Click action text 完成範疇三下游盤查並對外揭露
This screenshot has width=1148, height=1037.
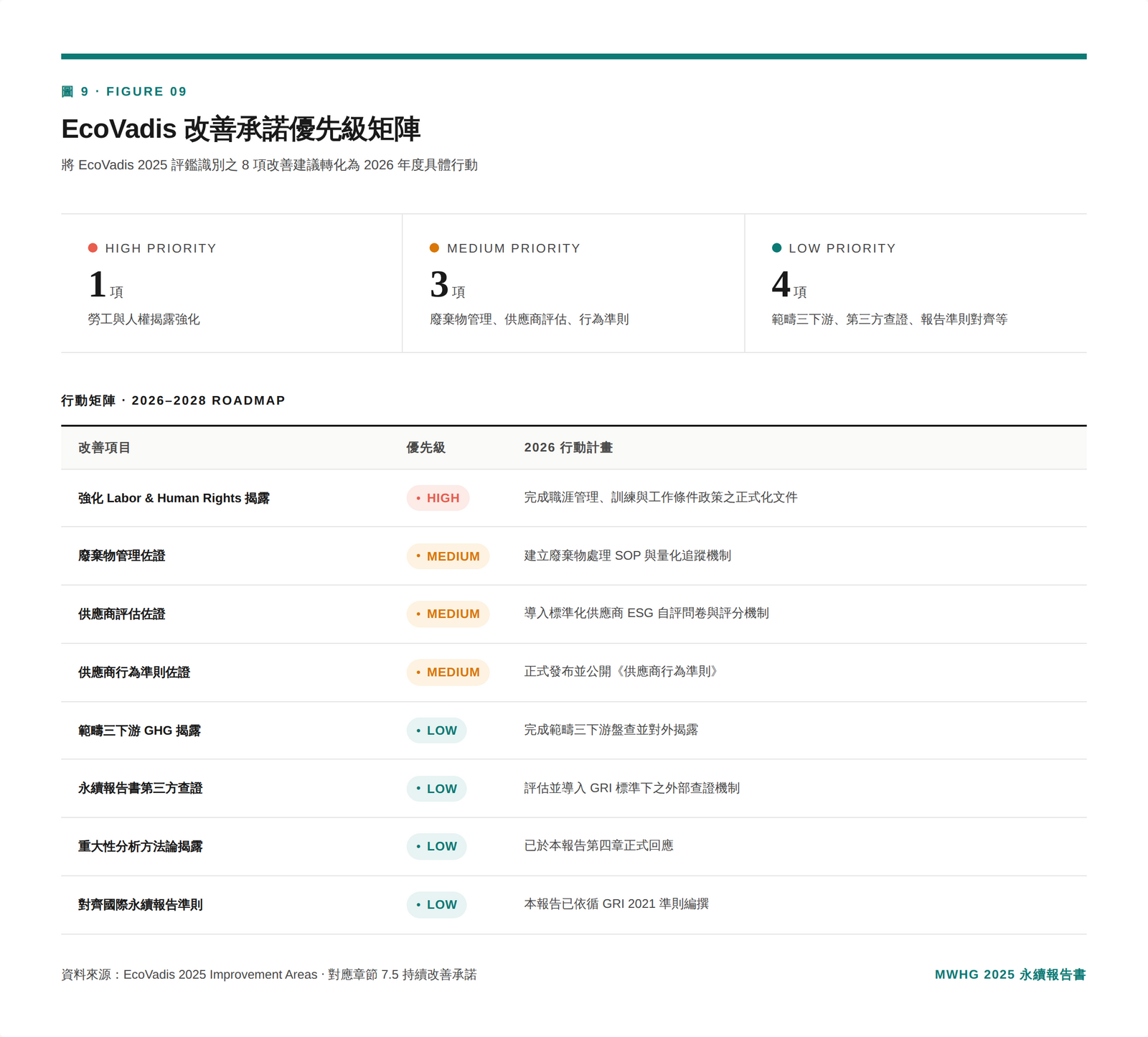coord(611,730)
